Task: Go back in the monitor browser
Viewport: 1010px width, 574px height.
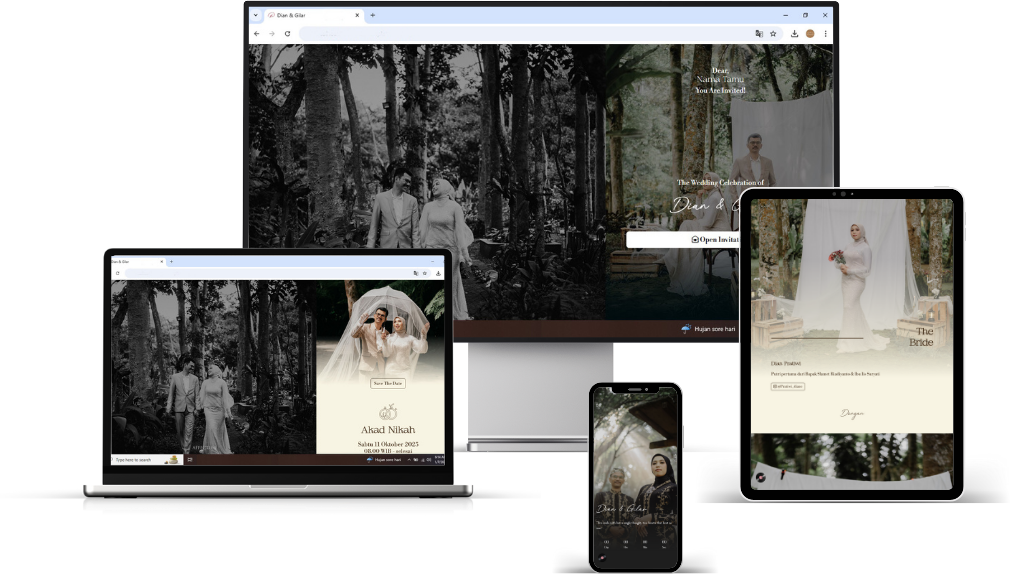Action: [x=257, y=33]
